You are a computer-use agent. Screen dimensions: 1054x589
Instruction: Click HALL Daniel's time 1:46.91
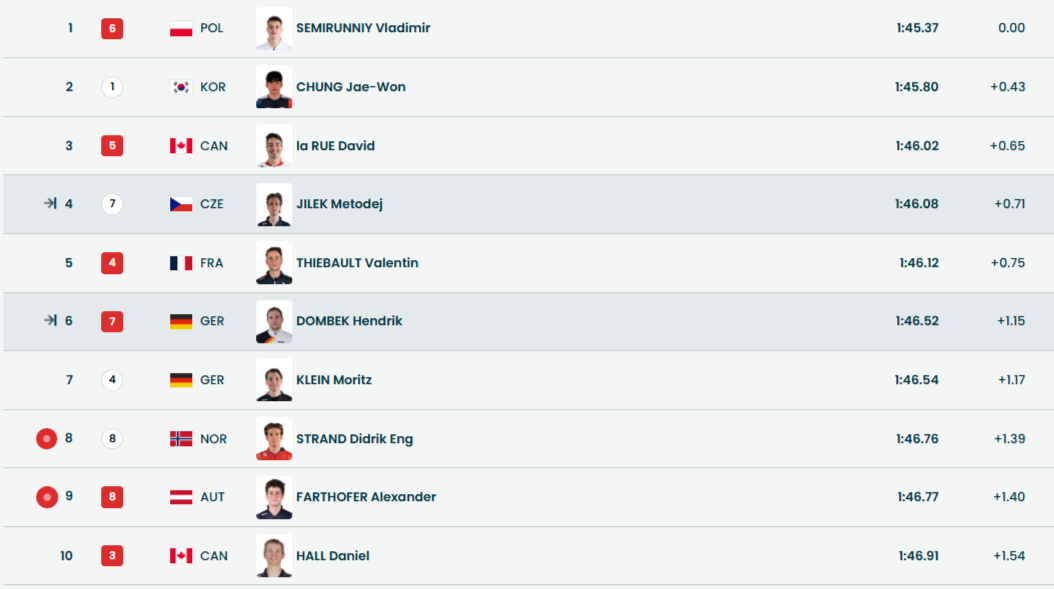(917, 556)
